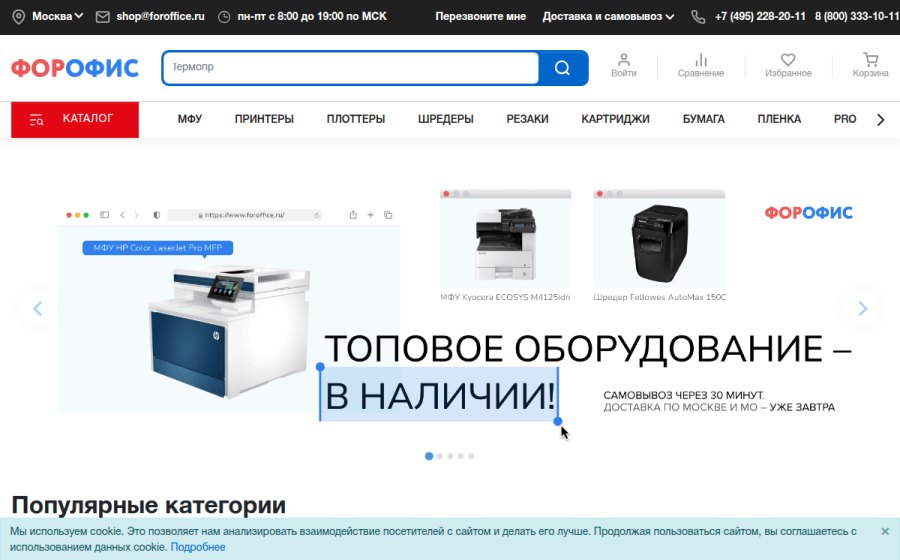Click the Kyocera ECOSYS M4125idn MFP image
Screen dimensions: 900x560
click(x=506, y=243)
